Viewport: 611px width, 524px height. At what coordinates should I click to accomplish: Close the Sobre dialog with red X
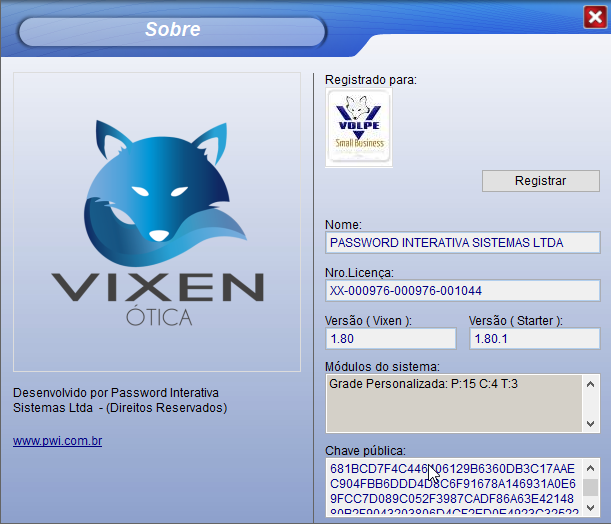tap(595, 17)
